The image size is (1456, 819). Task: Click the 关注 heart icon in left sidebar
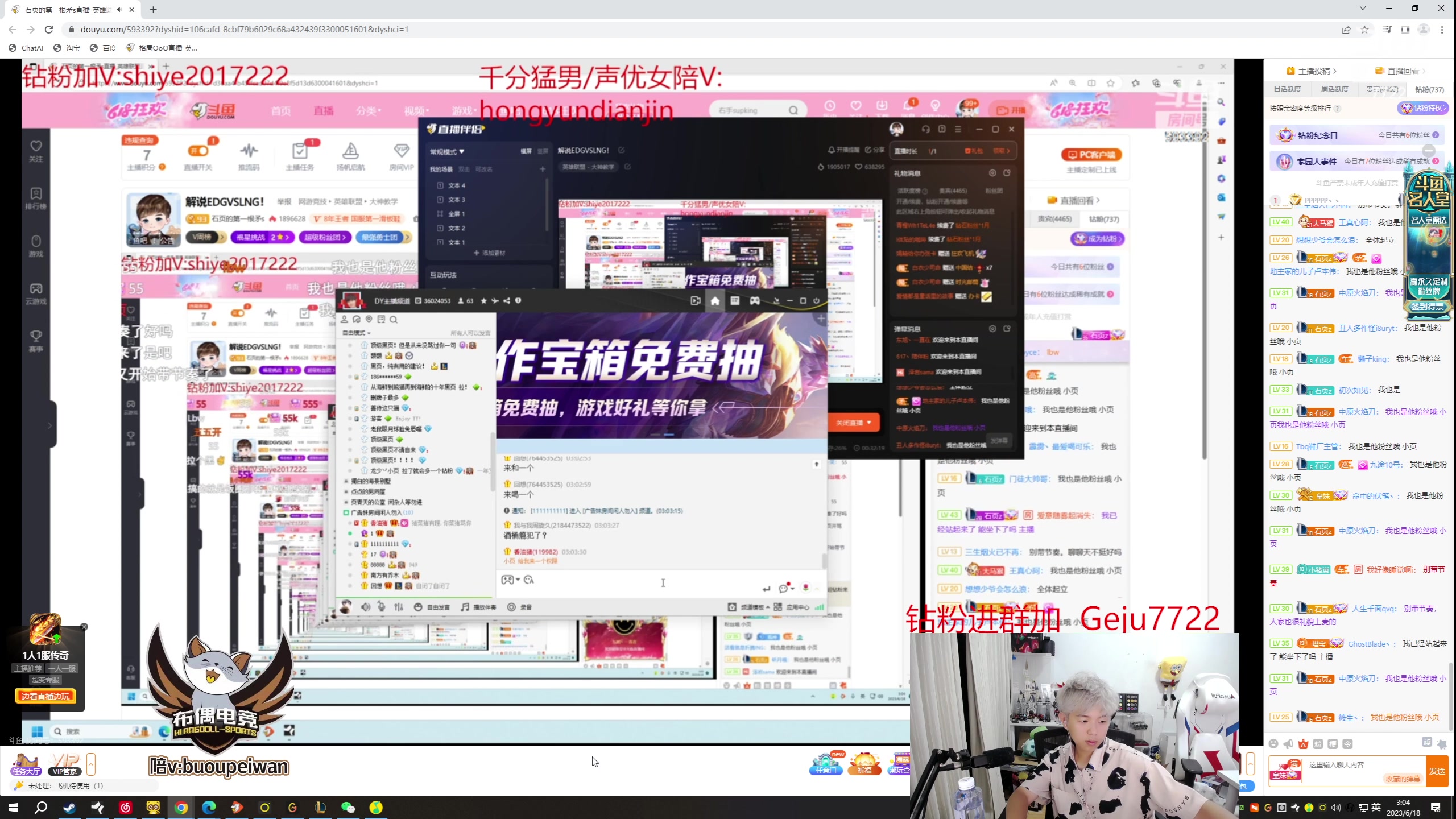(x=36, y=151)
